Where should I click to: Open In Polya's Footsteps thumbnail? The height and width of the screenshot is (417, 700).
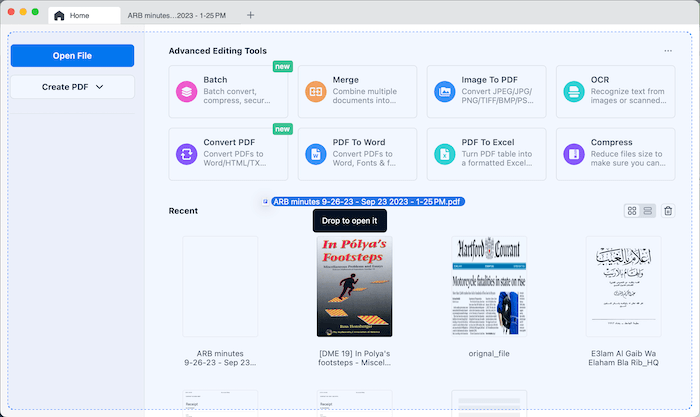[354, 286]
